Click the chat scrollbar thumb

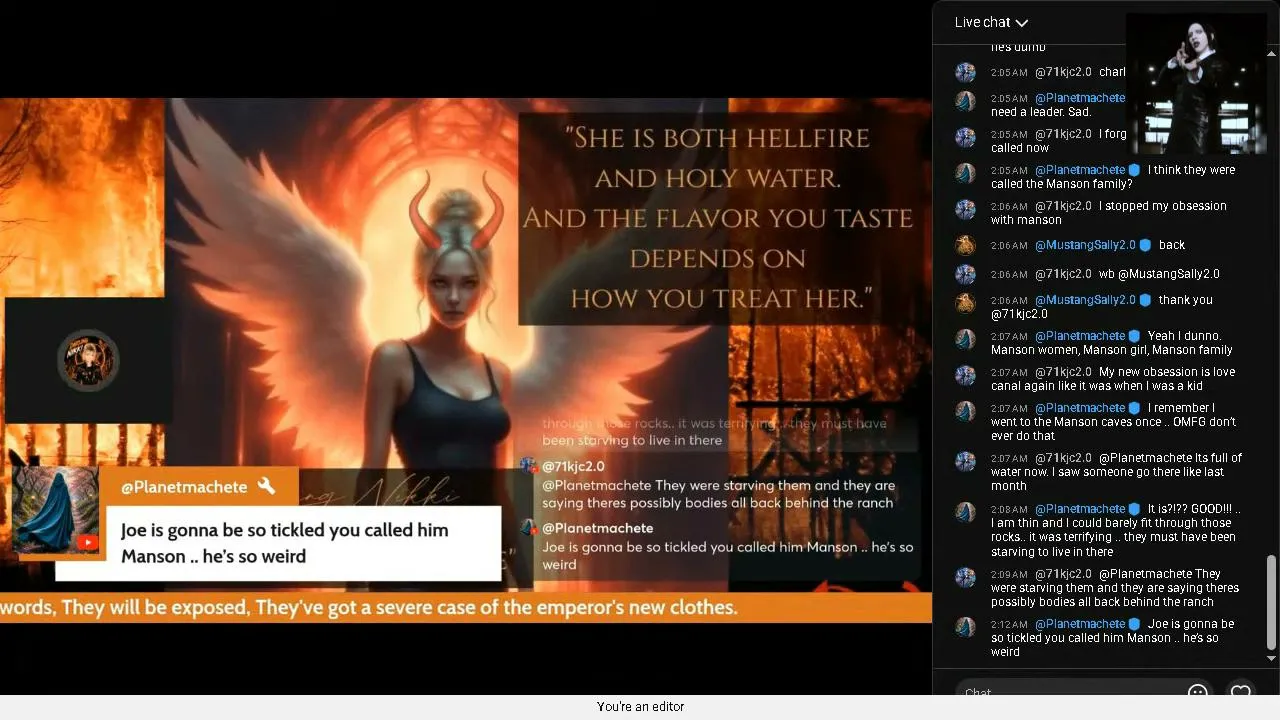(x=1272, y=603)
